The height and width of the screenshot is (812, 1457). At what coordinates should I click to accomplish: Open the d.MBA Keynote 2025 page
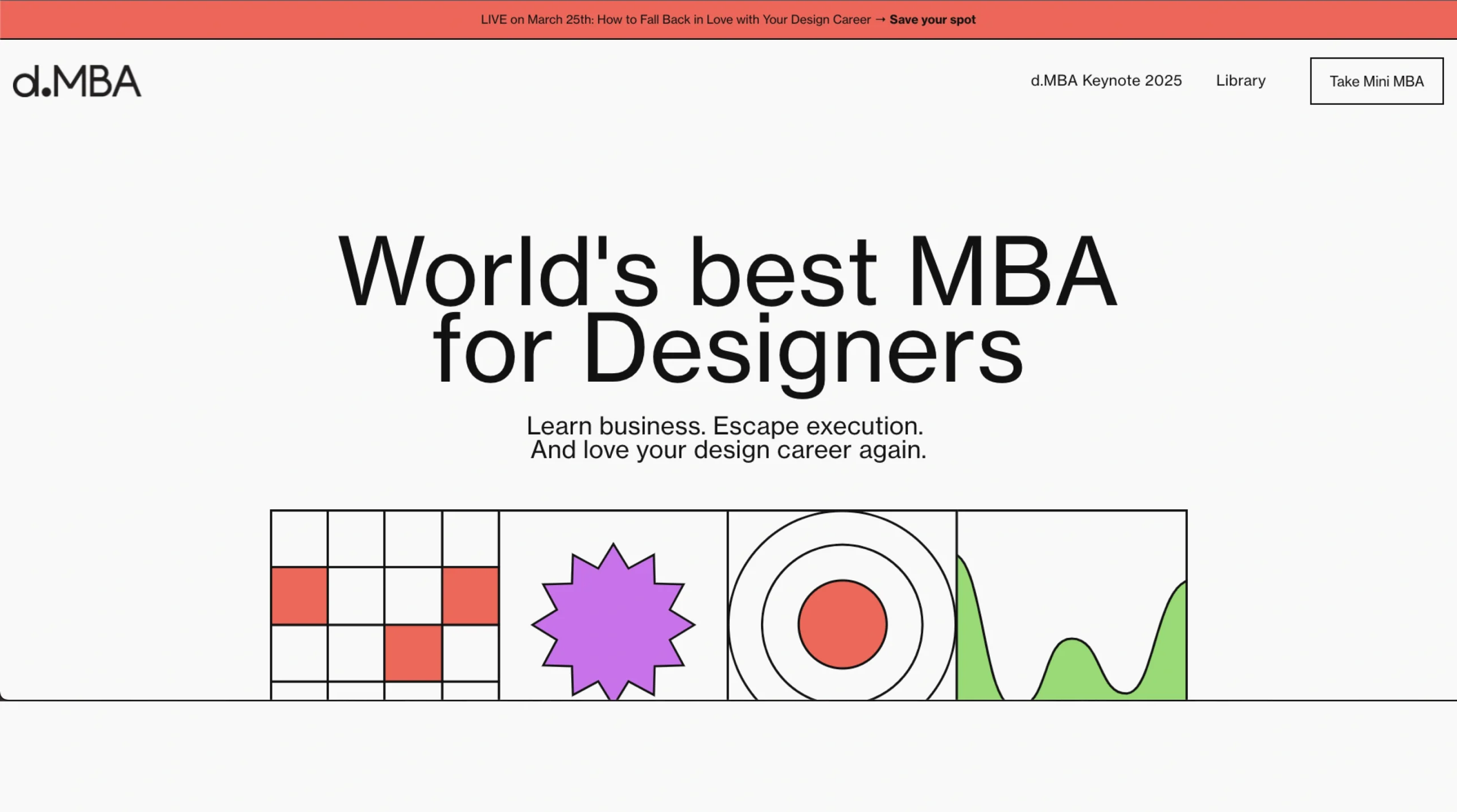coord(1106,81)
